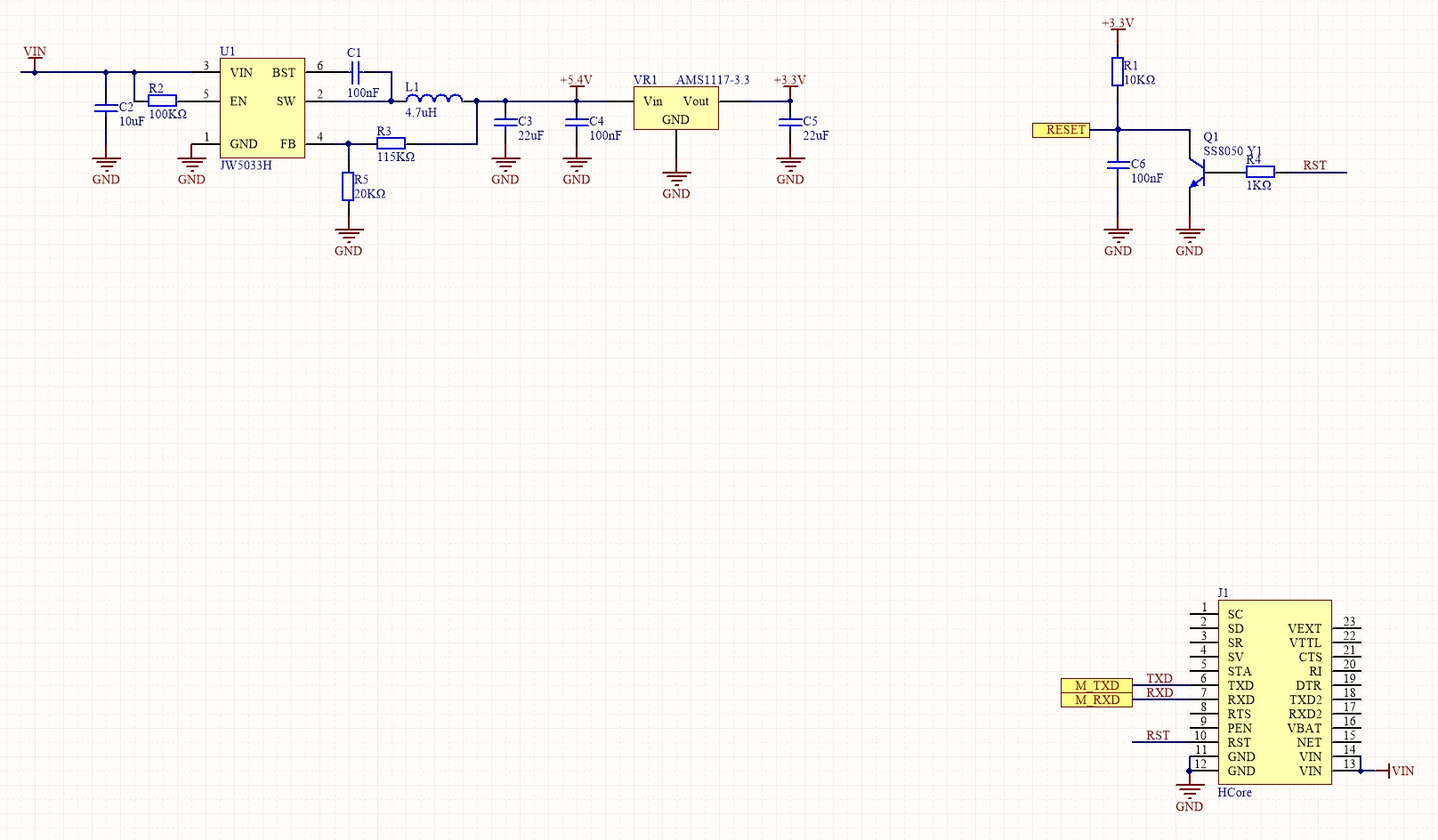1438x840 pixels.
Task: Click the 115KΩ value text of R3
Action: (x=396, y=157)
